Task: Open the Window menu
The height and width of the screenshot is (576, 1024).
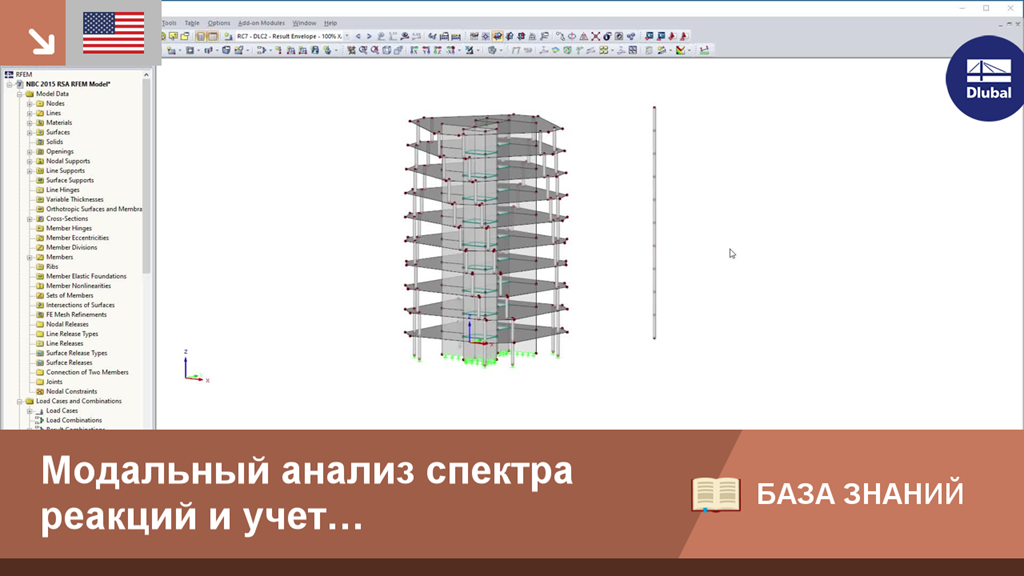Action: (x=304, y=23)
